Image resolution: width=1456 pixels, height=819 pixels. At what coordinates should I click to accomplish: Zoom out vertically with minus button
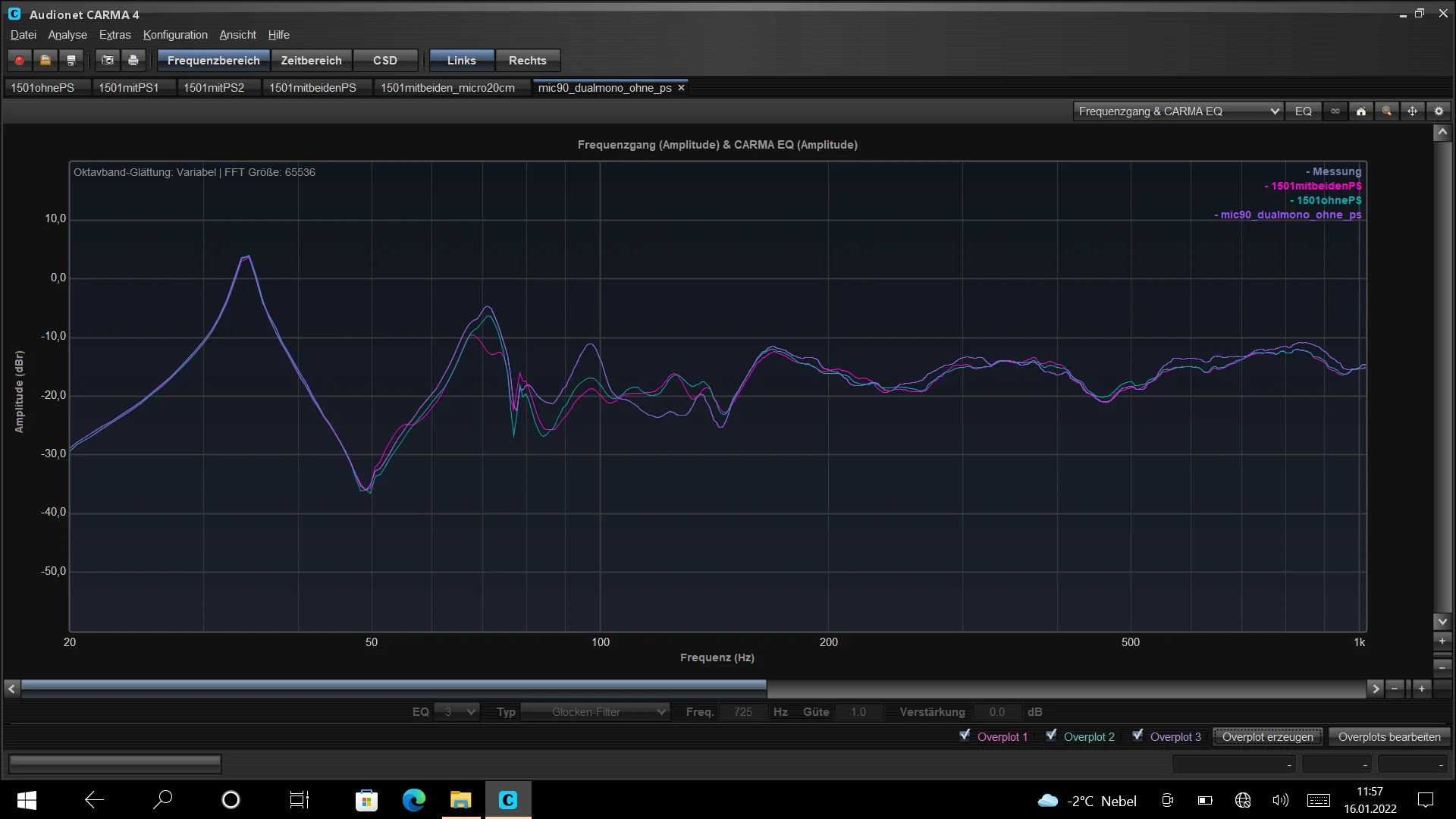[x=1442, y=667]
